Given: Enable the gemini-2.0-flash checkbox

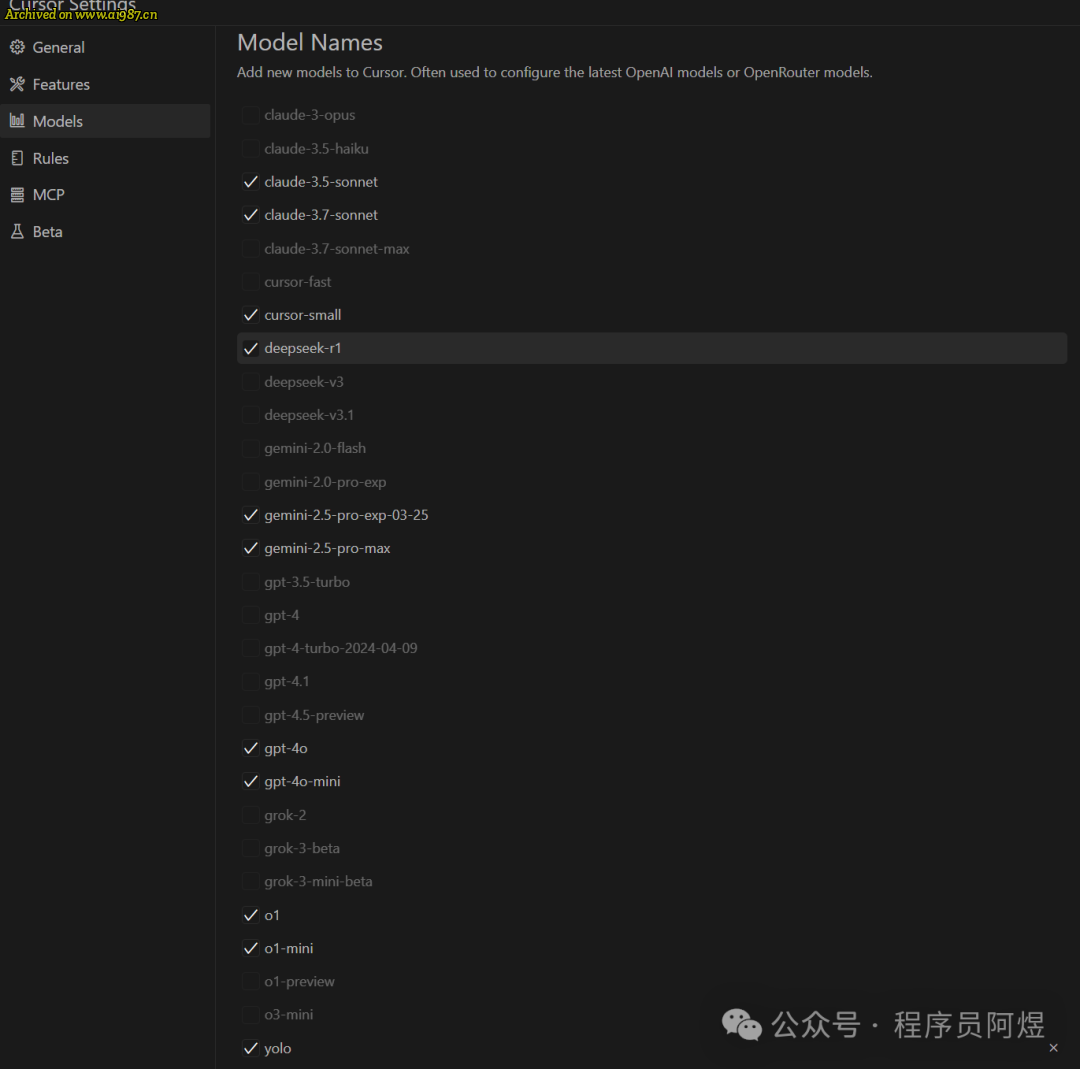Looking at the screenshot, I should [x=251, y=448].
